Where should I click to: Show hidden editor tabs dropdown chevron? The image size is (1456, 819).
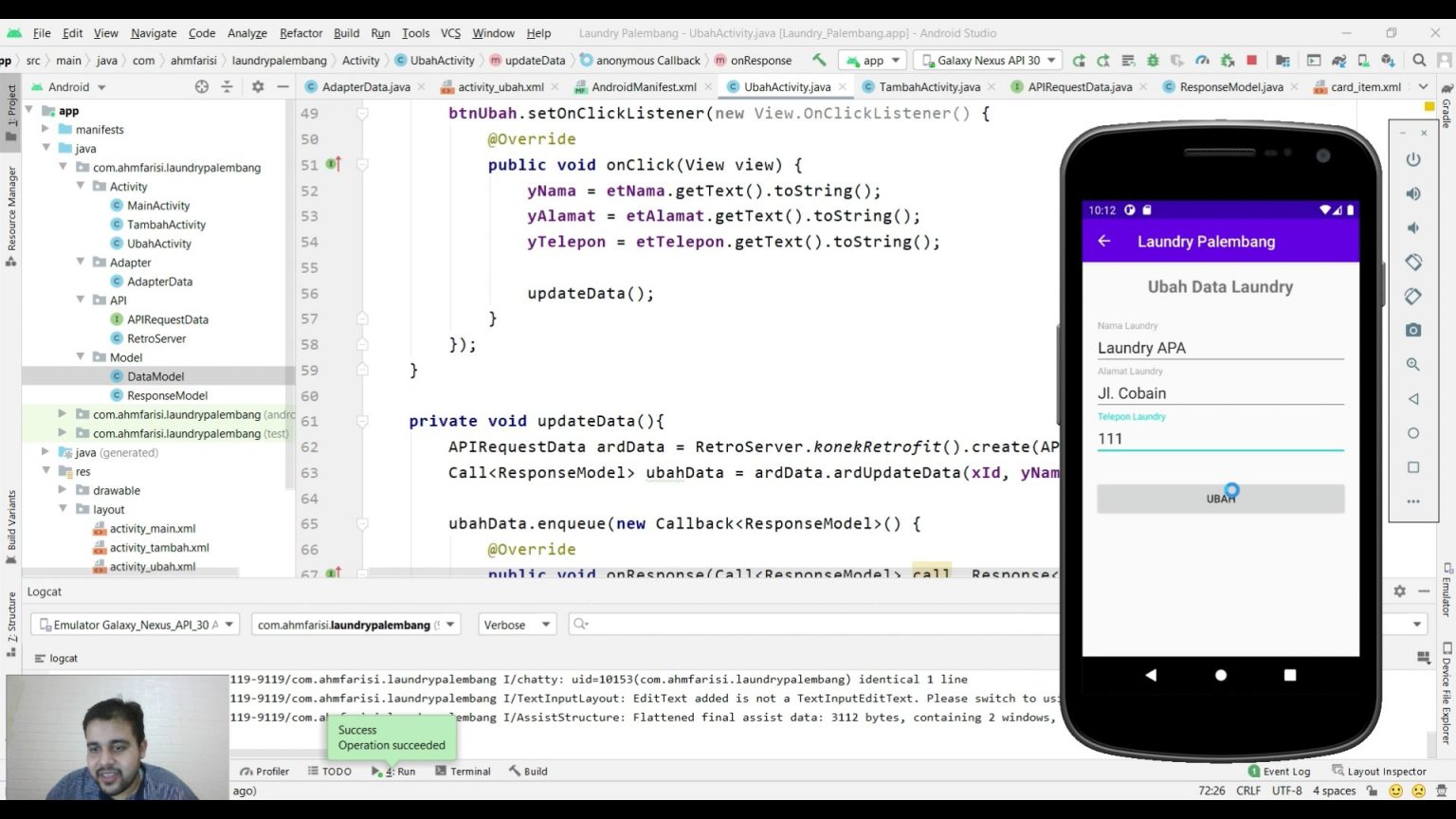[1423, 86]
